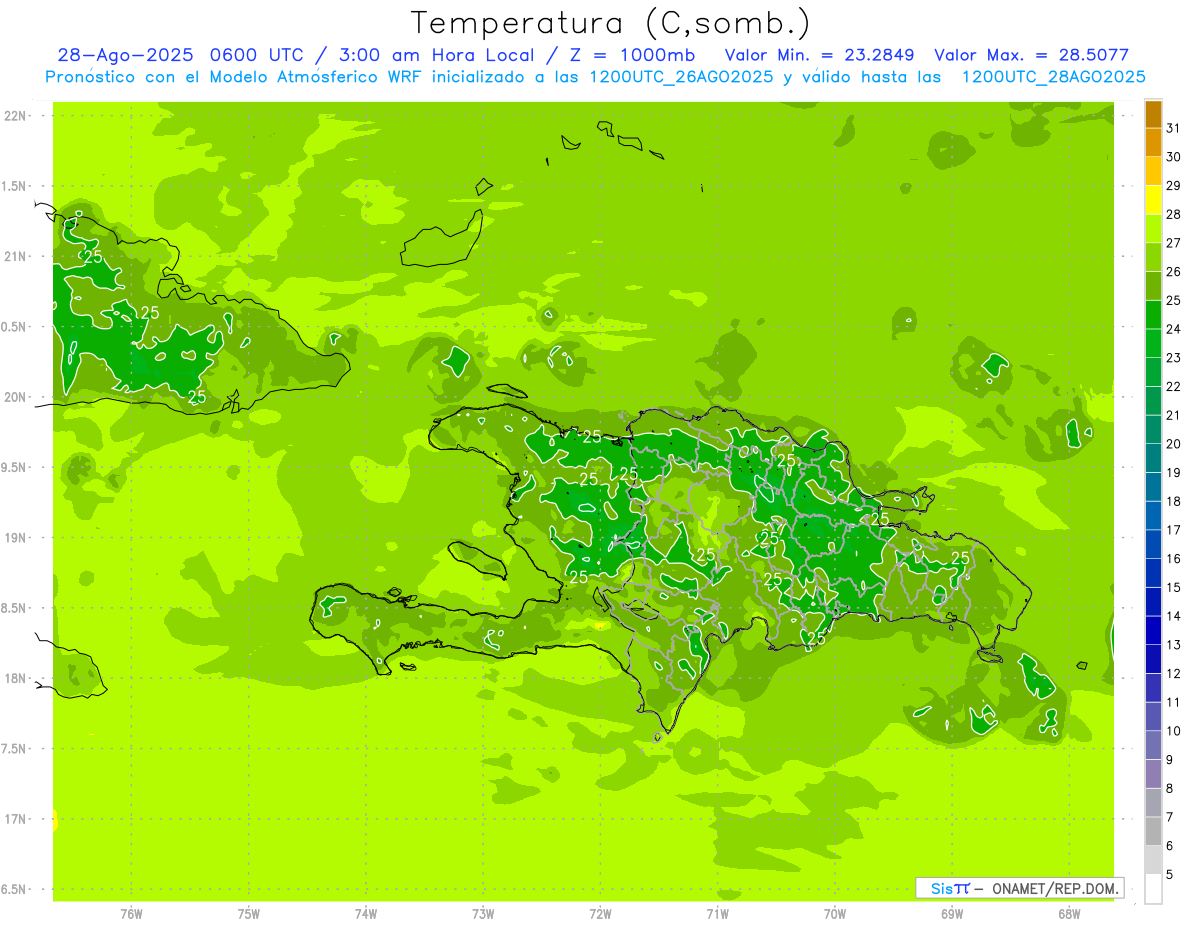Click the legend value 18
Viewport: 1200px width, 927px height.
tap(1173, 501)
